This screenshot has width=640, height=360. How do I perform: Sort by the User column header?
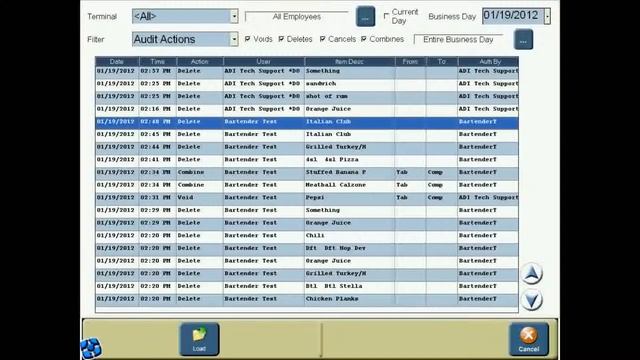(264, 61)
